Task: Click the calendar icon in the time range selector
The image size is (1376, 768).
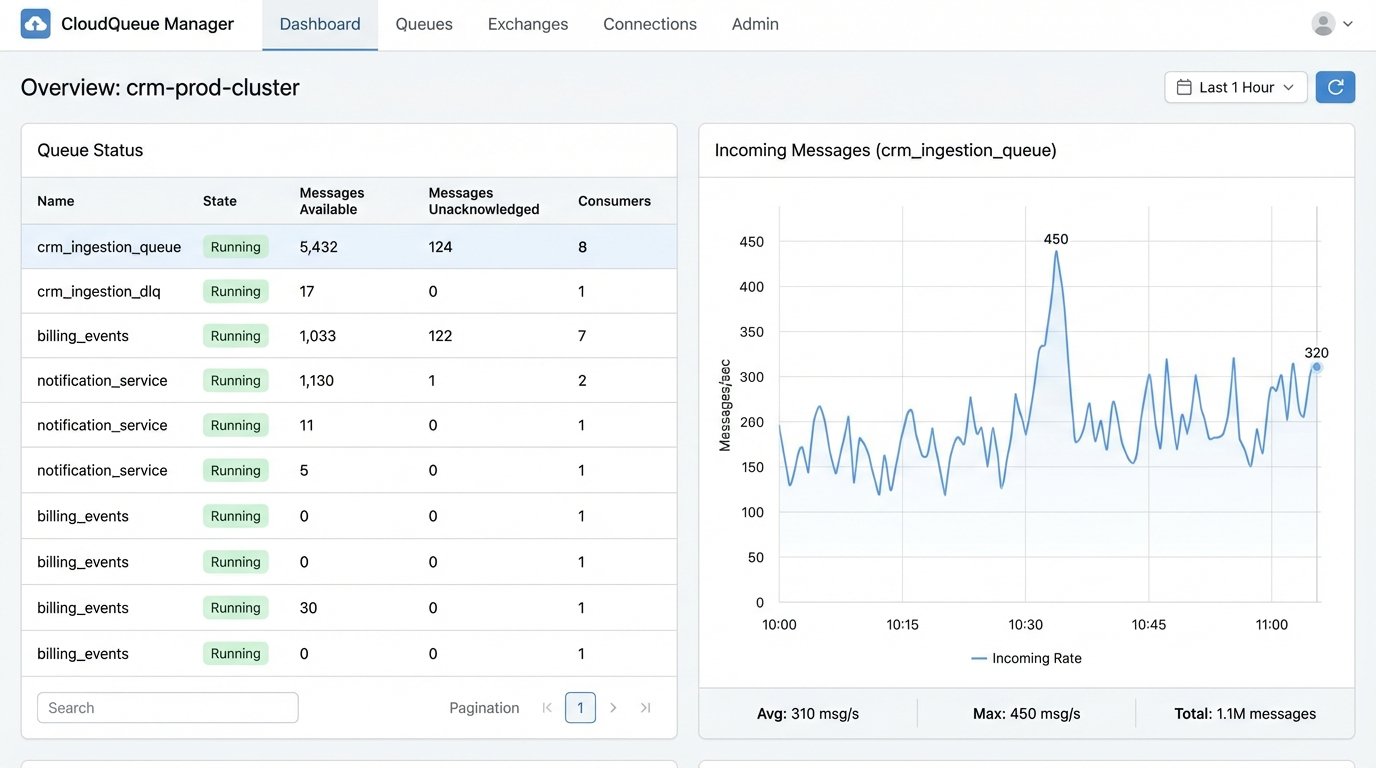Action: (1184, 87)
